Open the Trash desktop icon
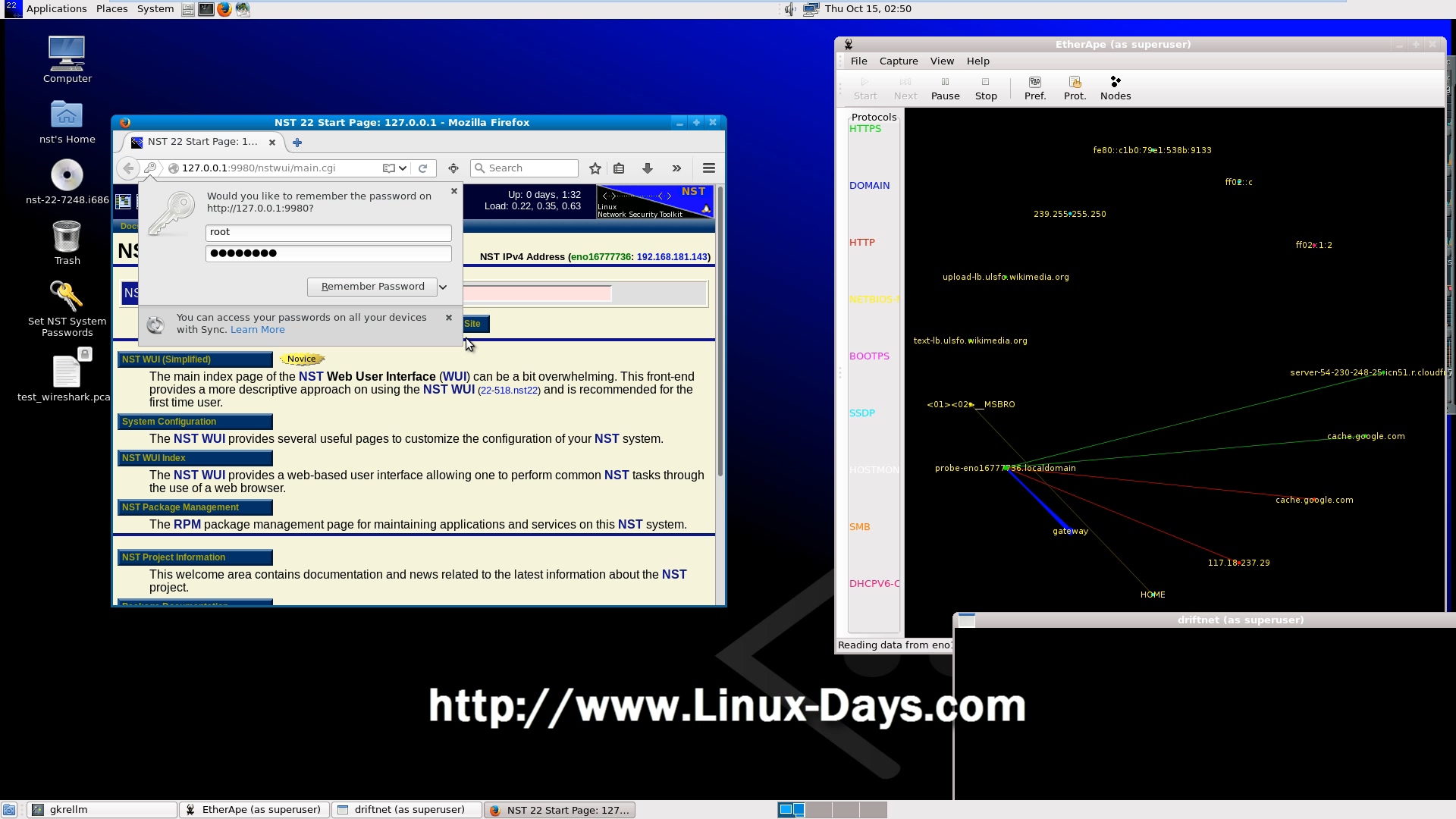 (x=67, y=243)
